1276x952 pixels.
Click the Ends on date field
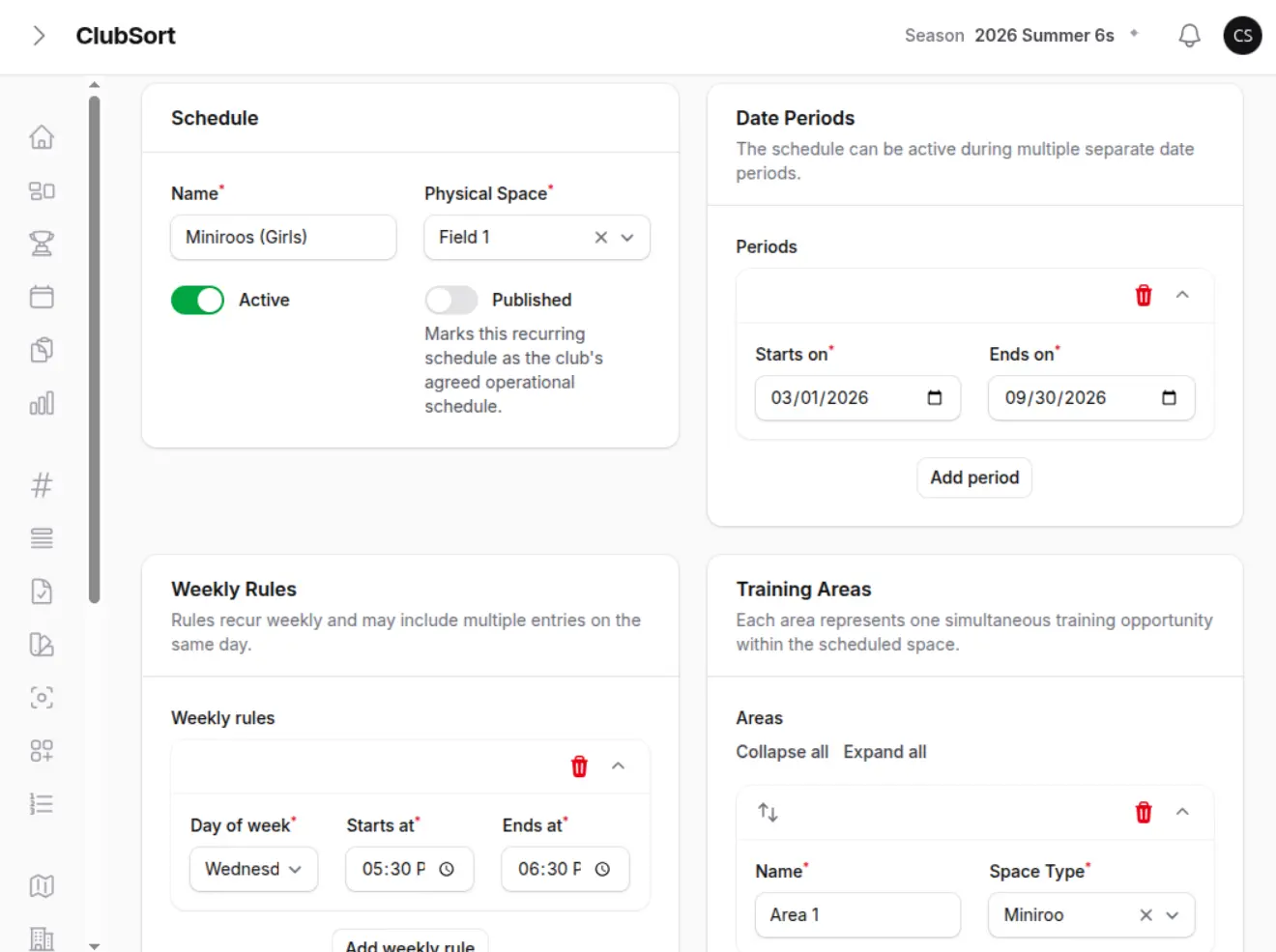(x=1091, y=398)
